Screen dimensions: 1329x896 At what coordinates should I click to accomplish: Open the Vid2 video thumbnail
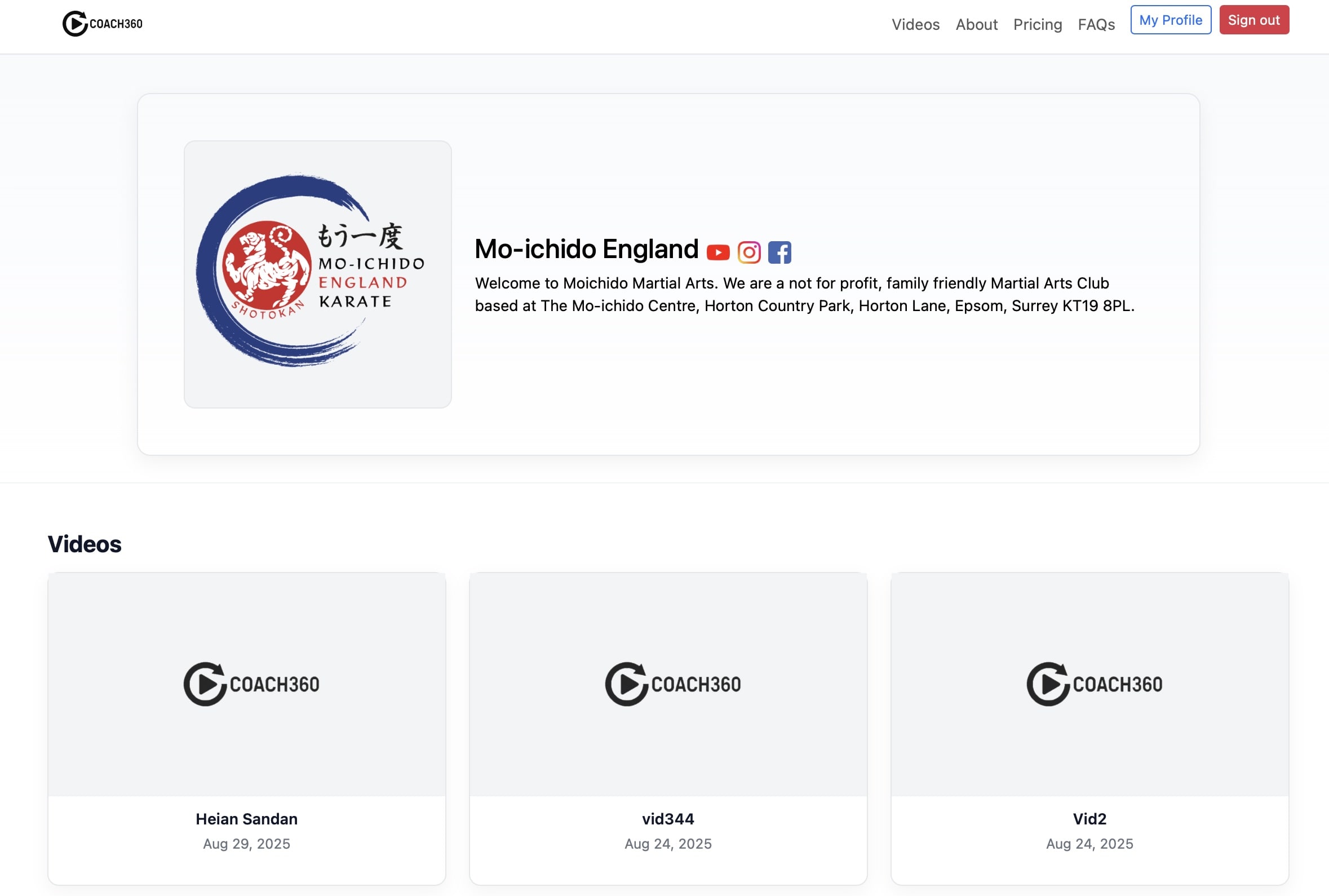[x=1089, y=684]
